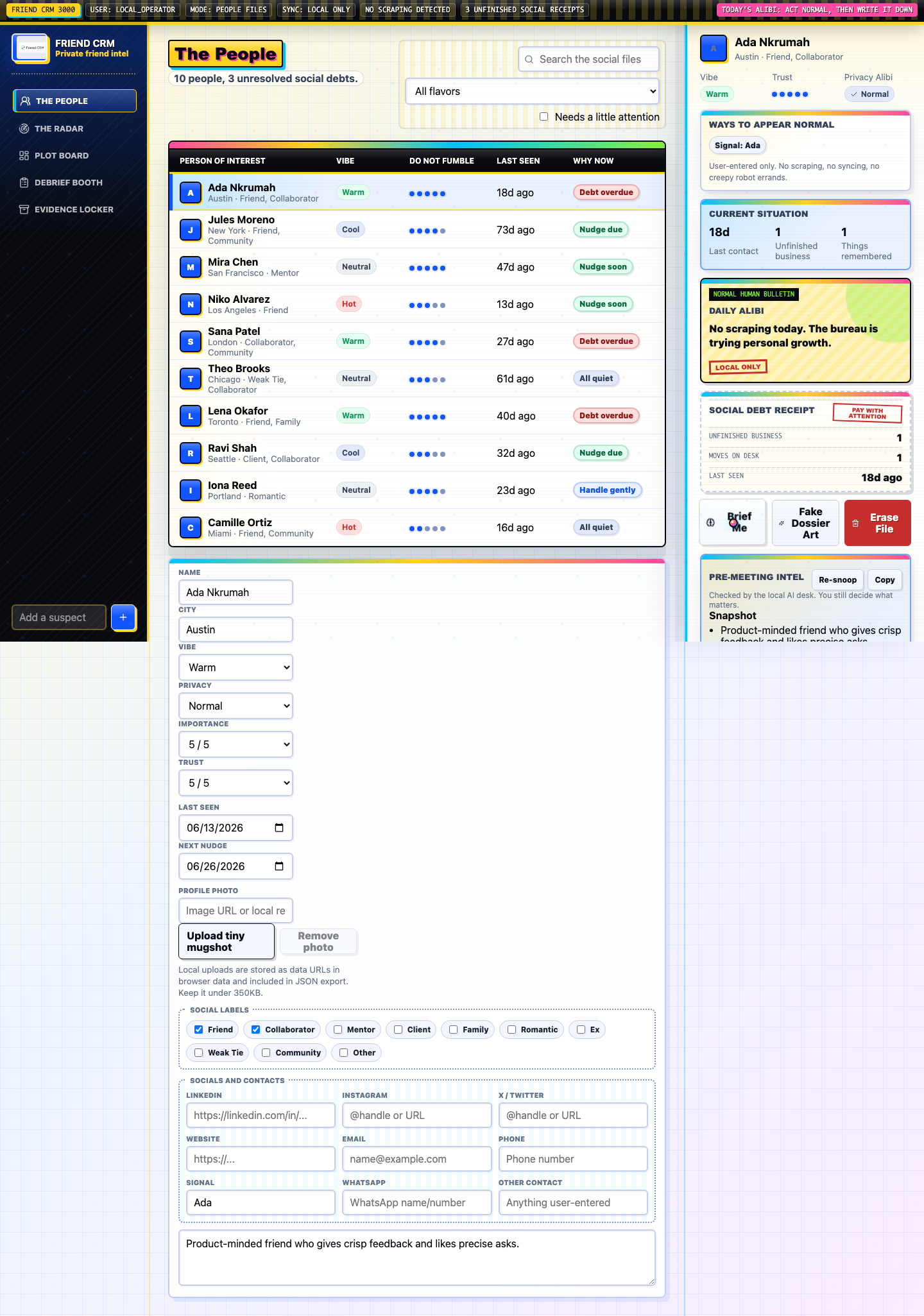Open The People section icon
Viewport: 924px width, 1316px height.
tap(26, 101)
